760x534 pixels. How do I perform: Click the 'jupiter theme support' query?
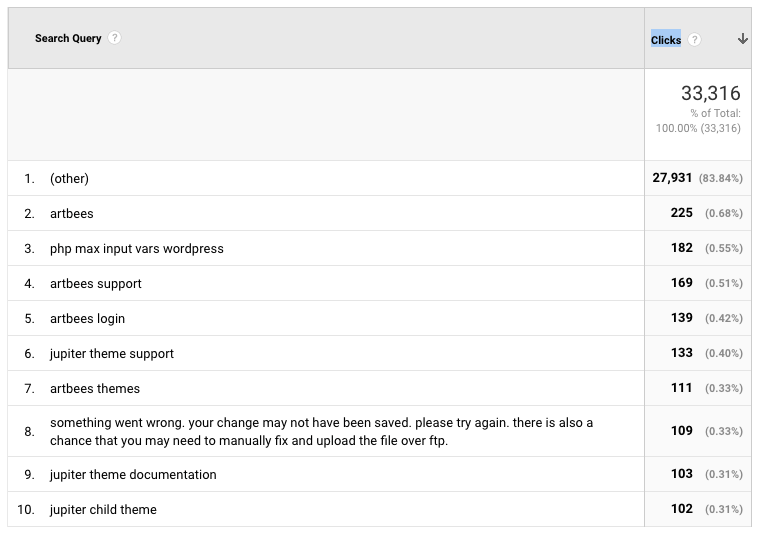pyautogui.click(x=111, y=354)
